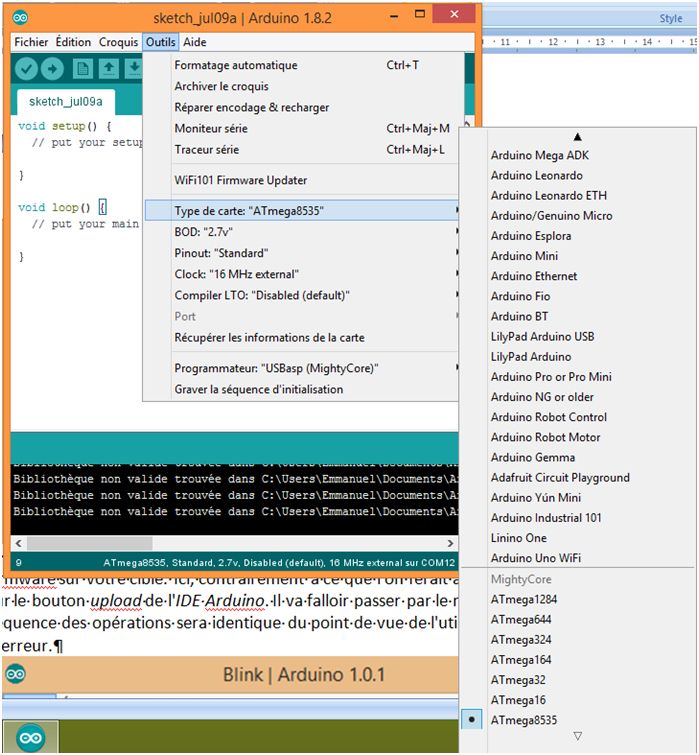699x755 pixels.
Task: Select ATmega32 board
Action: tap(578, 680)
